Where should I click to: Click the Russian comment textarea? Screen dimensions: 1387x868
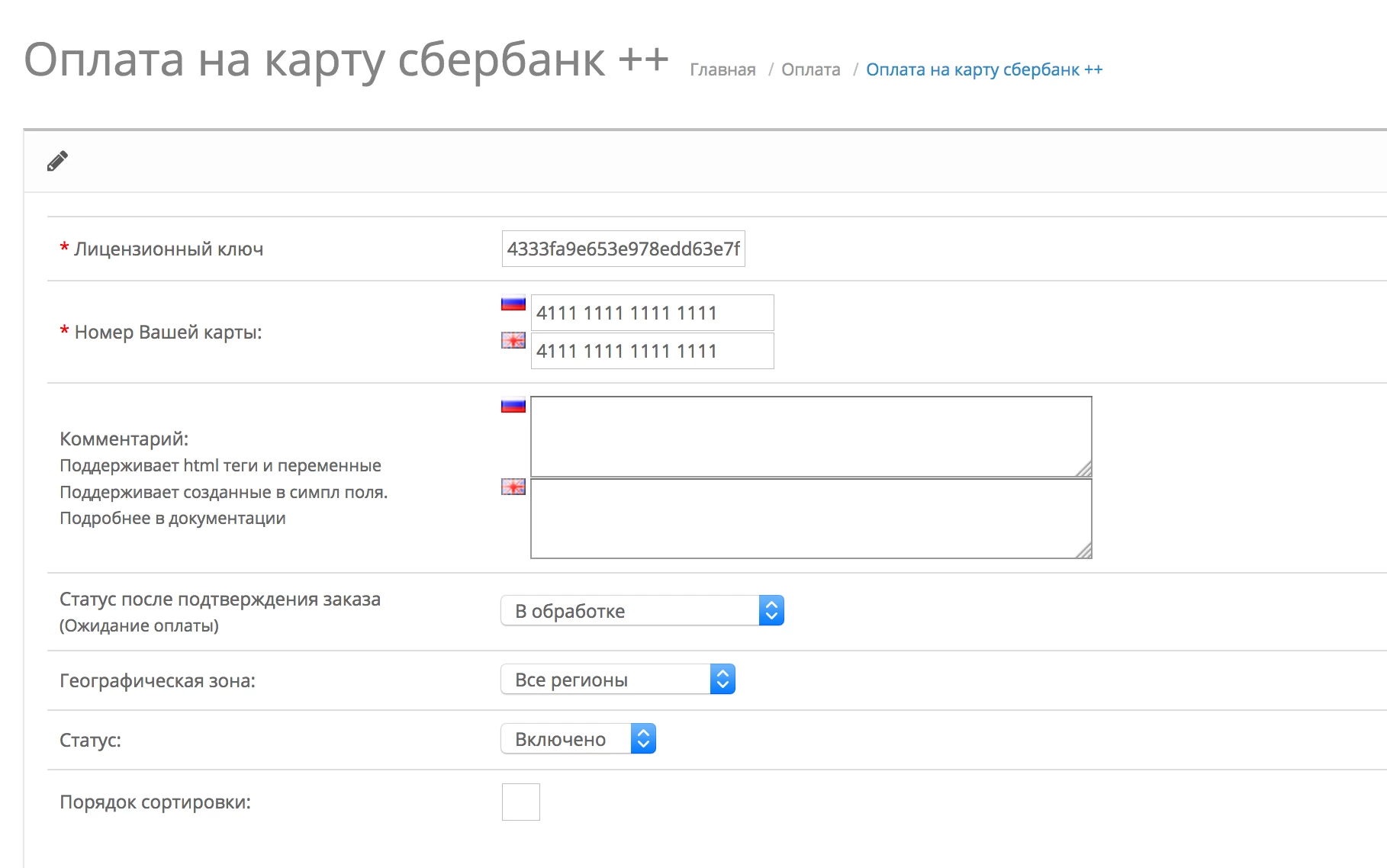811,436
